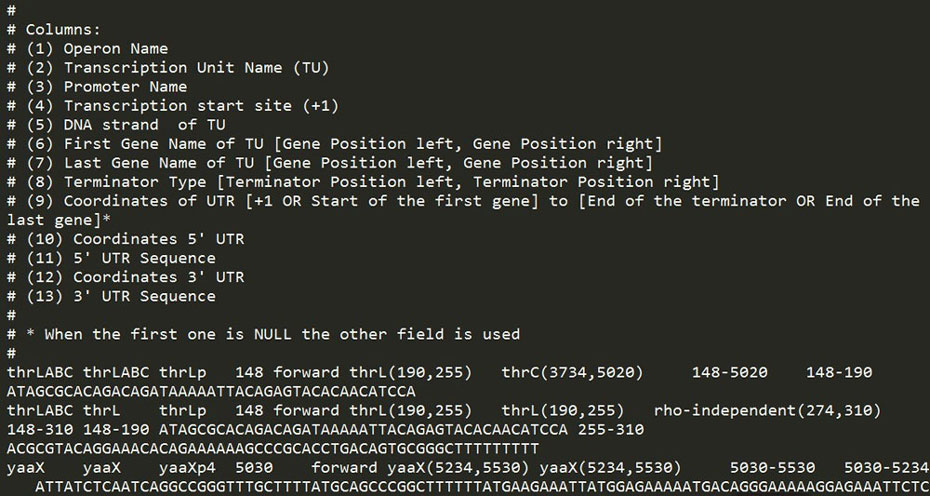930x496 pixels.
Task: Click the "(10) Coordinates 5' UTR" line
Action: 125,239
